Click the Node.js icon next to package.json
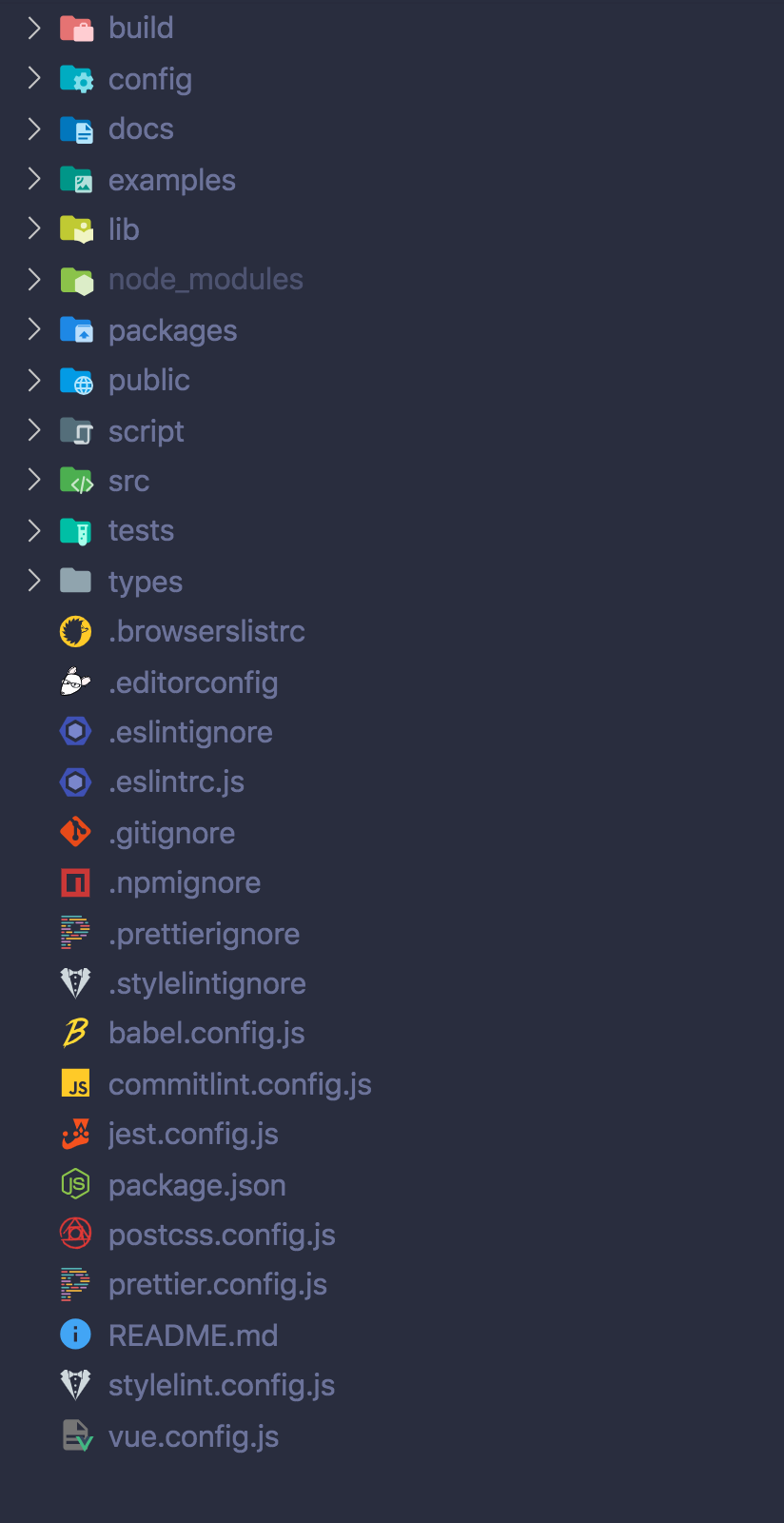The image size is (784, 1523). click(75, 1184)
